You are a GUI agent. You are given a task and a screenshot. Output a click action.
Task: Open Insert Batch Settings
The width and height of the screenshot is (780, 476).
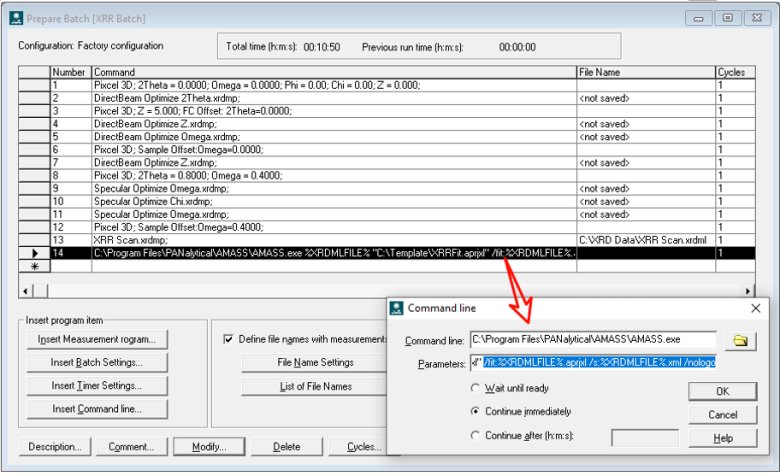point(98,362)
